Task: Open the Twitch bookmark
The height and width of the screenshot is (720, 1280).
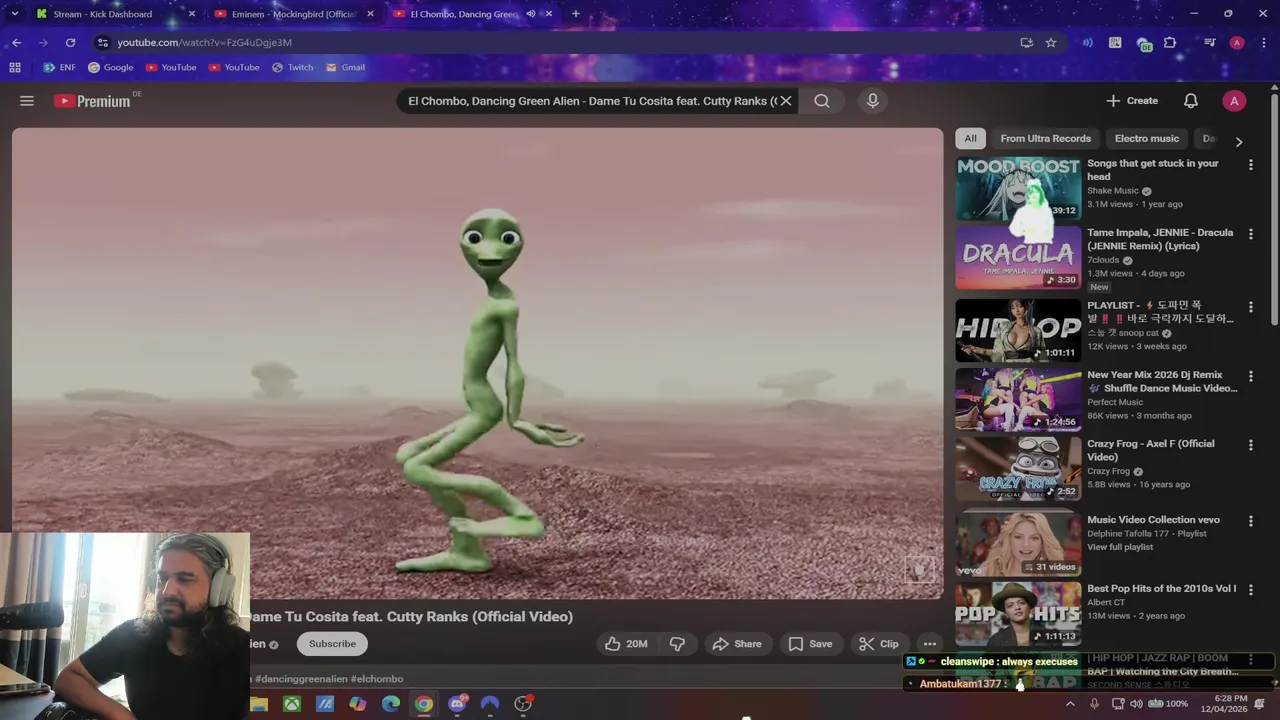Action: tap(292, 68)
